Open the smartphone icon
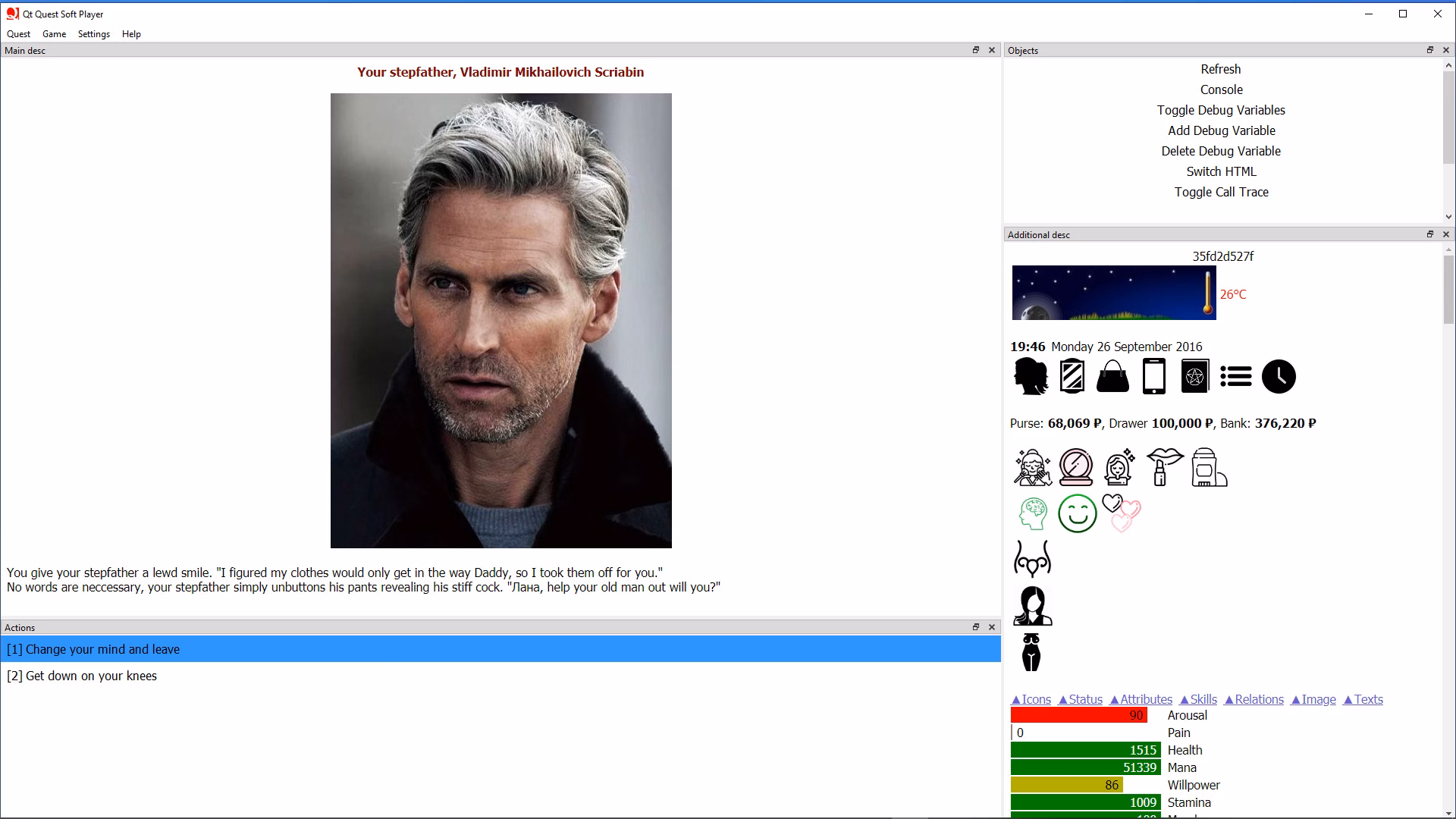 tap(1153, 376)
